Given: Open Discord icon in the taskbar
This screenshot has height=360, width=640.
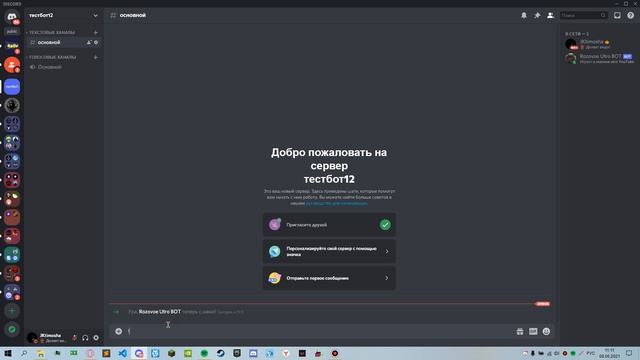Looking at the screenshot, I should click(x=253, y=353).
